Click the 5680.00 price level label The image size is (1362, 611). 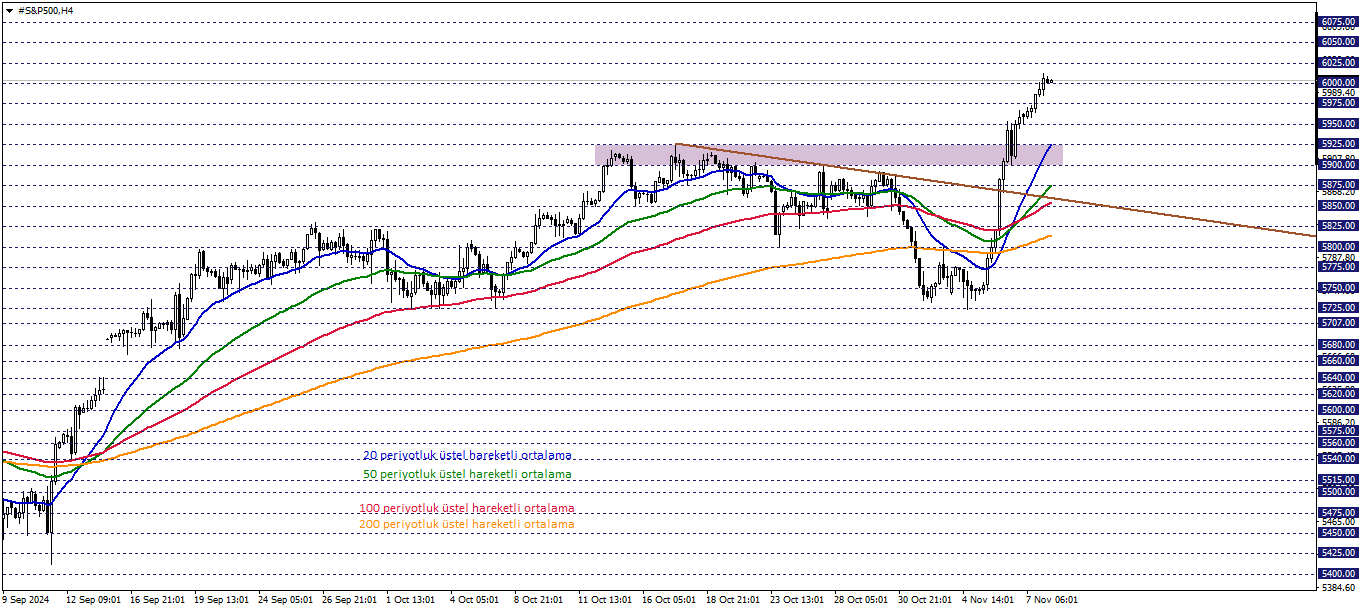click(x=1338, y=344)
